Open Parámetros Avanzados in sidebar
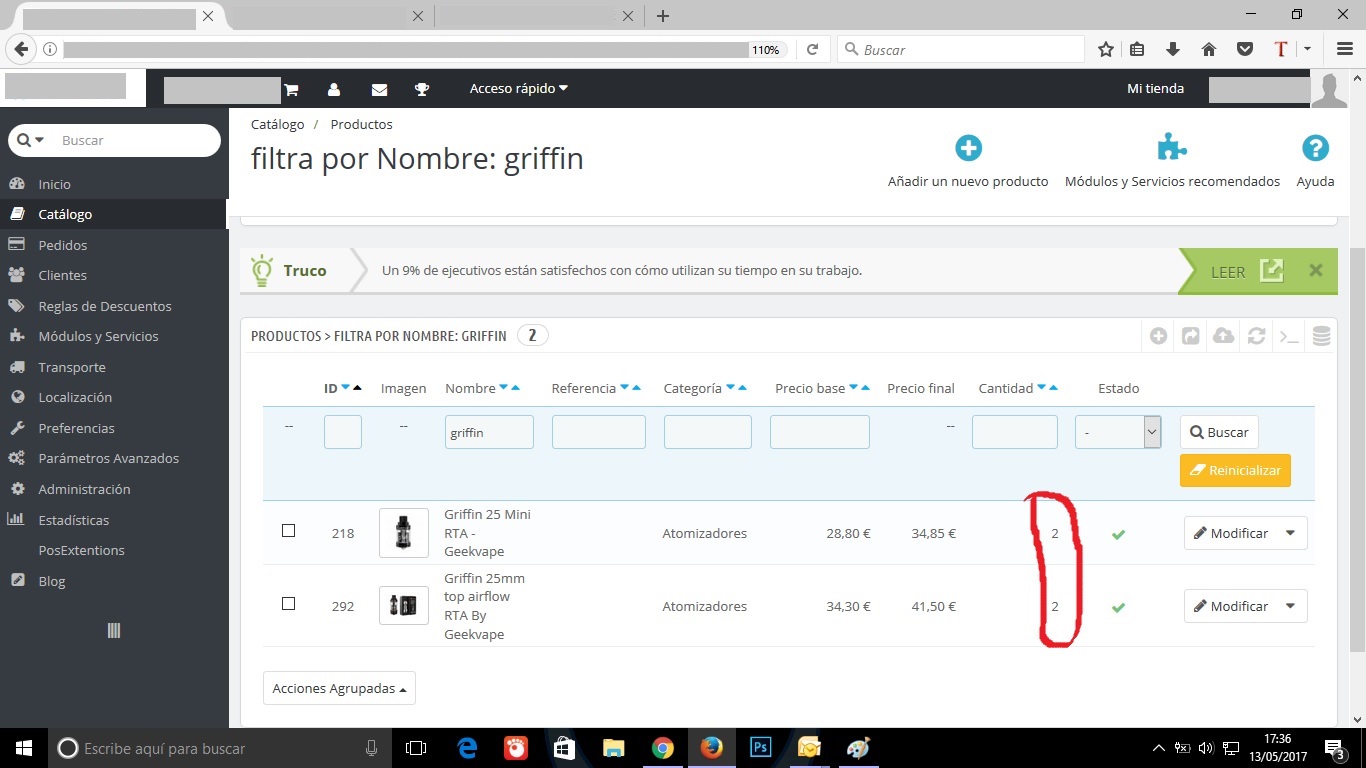This screenshot has height=768, width=1366. pos(108,458)
